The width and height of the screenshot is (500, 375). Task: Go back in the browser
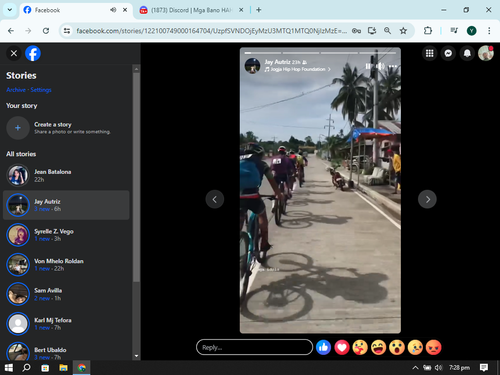click(11, 31)
